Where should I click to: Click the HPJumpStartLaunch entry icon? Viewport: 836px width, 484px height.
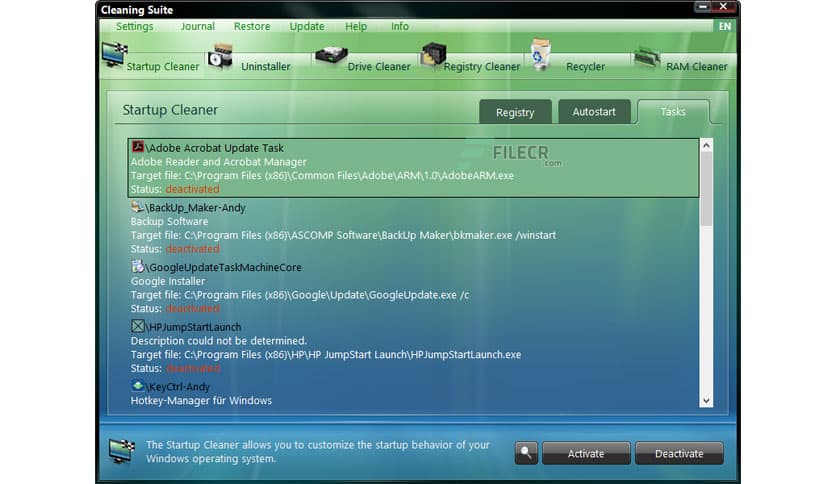[x=138, y=326]
